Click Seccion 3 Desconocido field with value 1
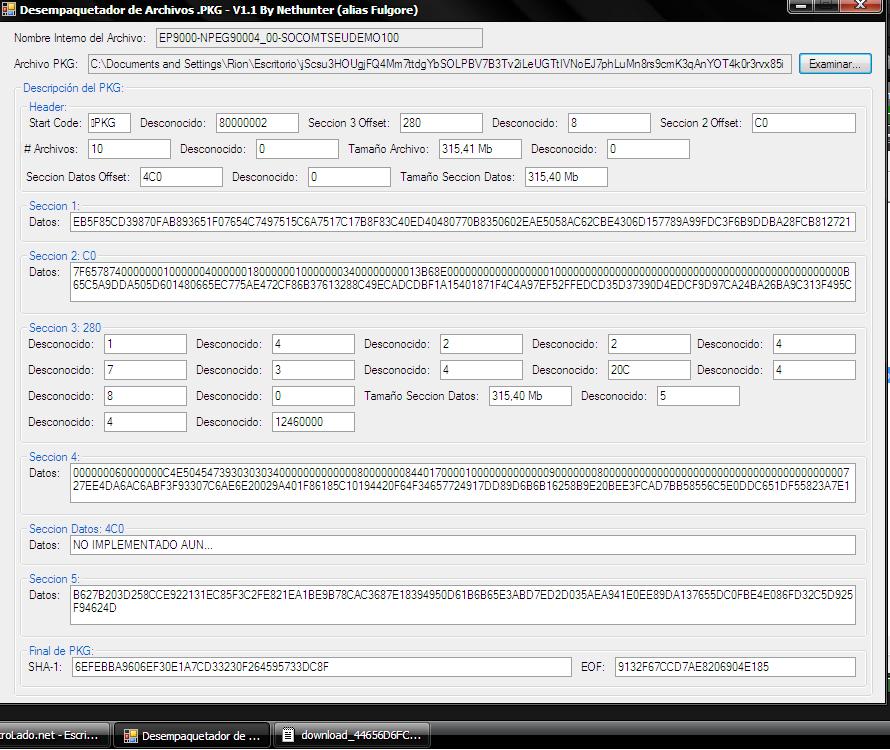Image resolution: width=890 pixels, height=750 pixels. (145, 343)
